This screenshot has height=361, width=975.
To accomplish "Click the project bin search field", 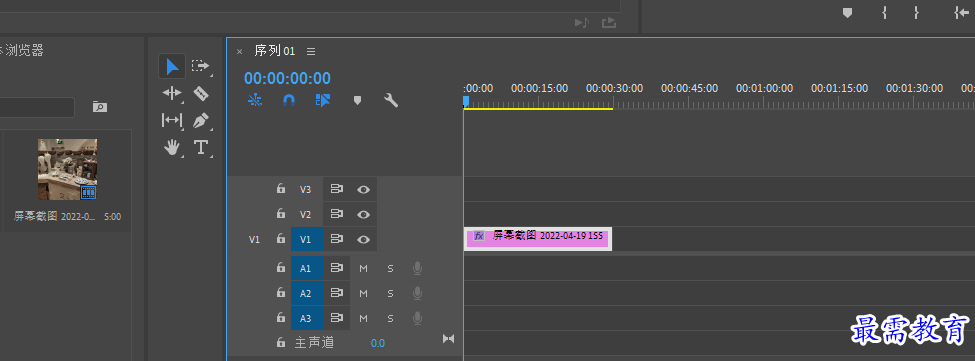I will tap(37, 107).
